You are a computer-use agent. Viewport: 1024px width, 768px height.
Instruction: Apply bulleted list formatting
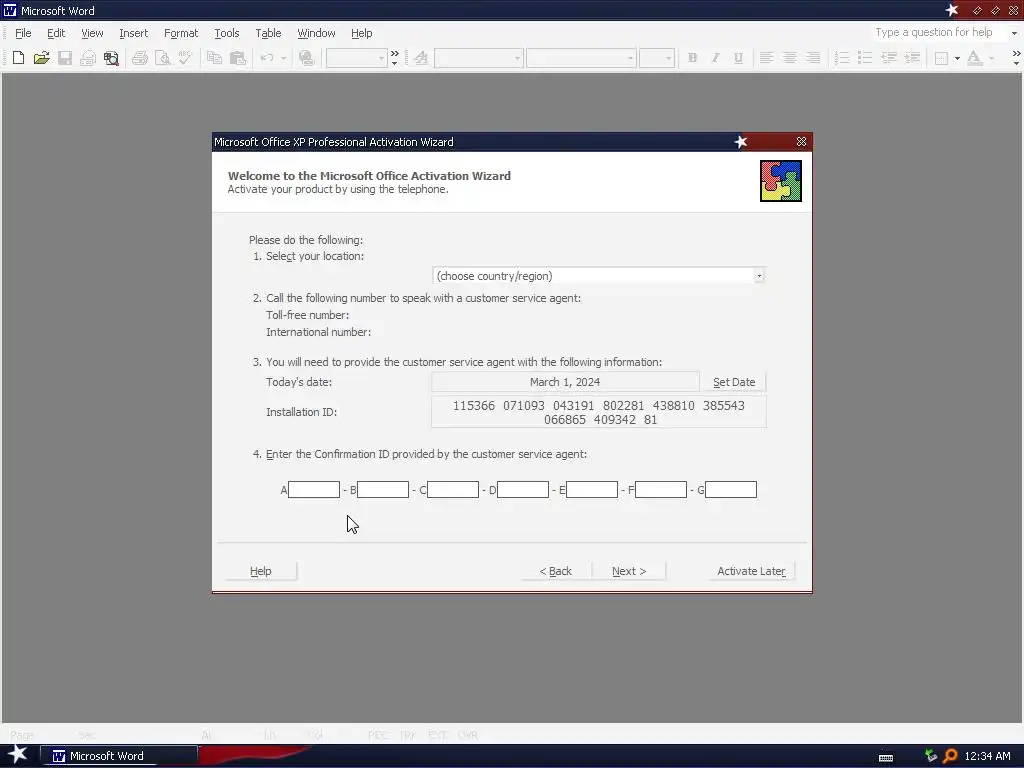(x=865, y=58)
